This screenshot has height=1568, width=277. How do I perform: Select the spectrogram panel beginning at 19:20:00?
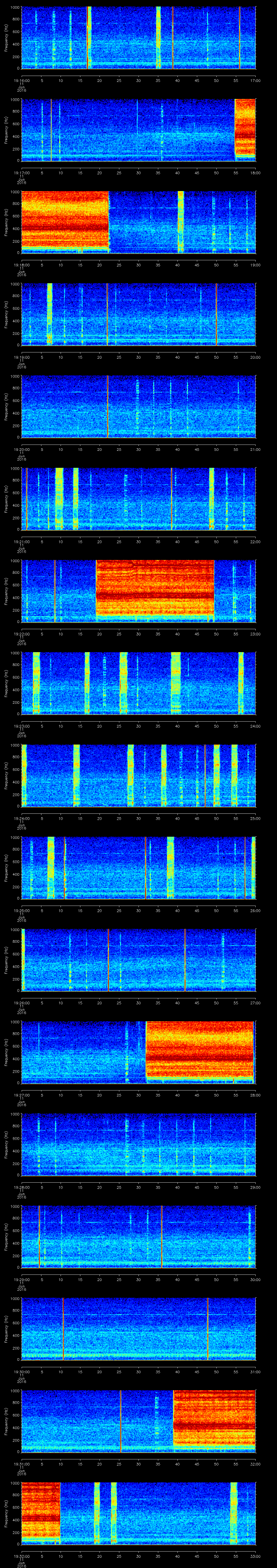click(x=138, y=407)
